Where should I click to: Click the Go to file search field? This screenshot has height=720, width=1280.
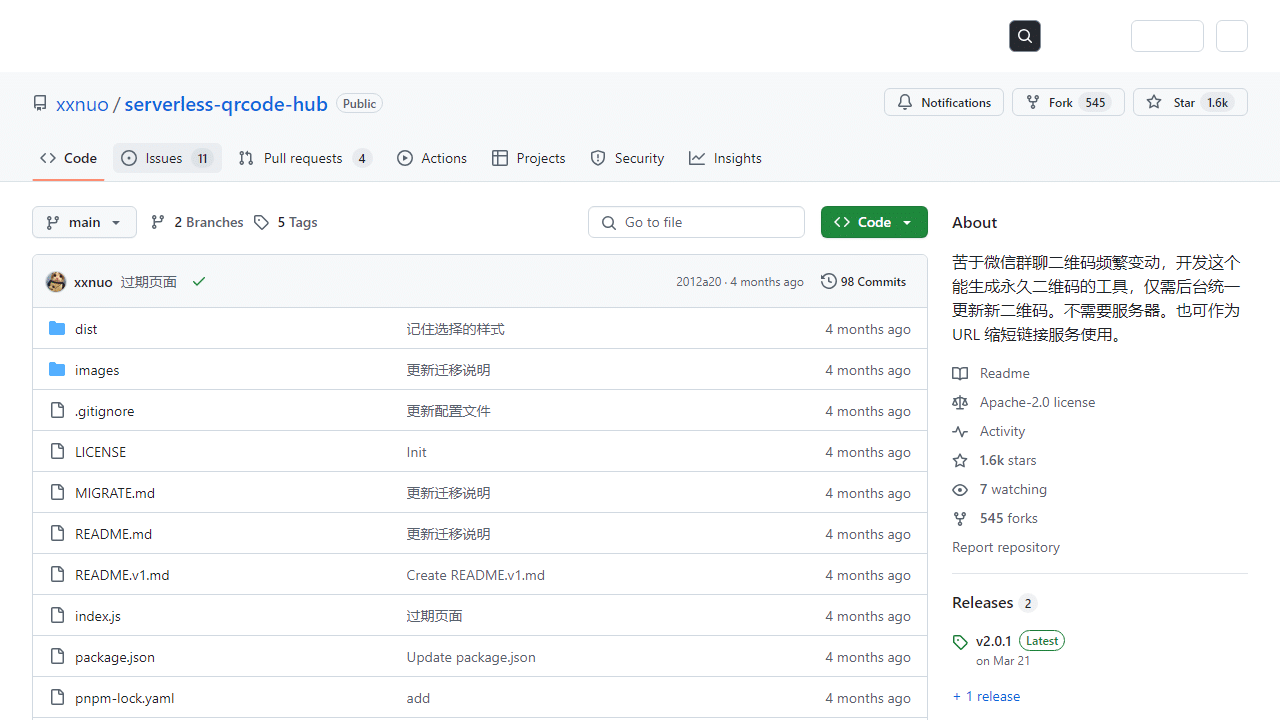(x=696, y=222)
